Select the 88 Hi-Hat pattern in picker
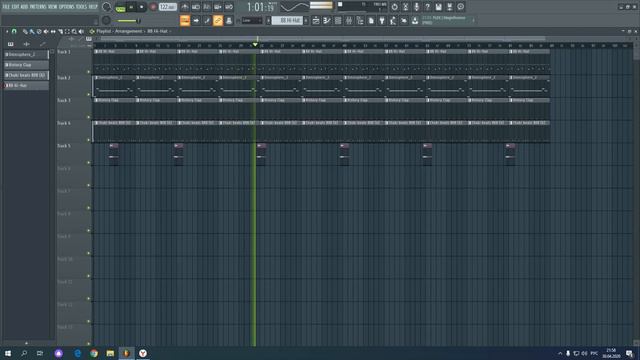Screen dimensions: 640x360 [26, 86]
